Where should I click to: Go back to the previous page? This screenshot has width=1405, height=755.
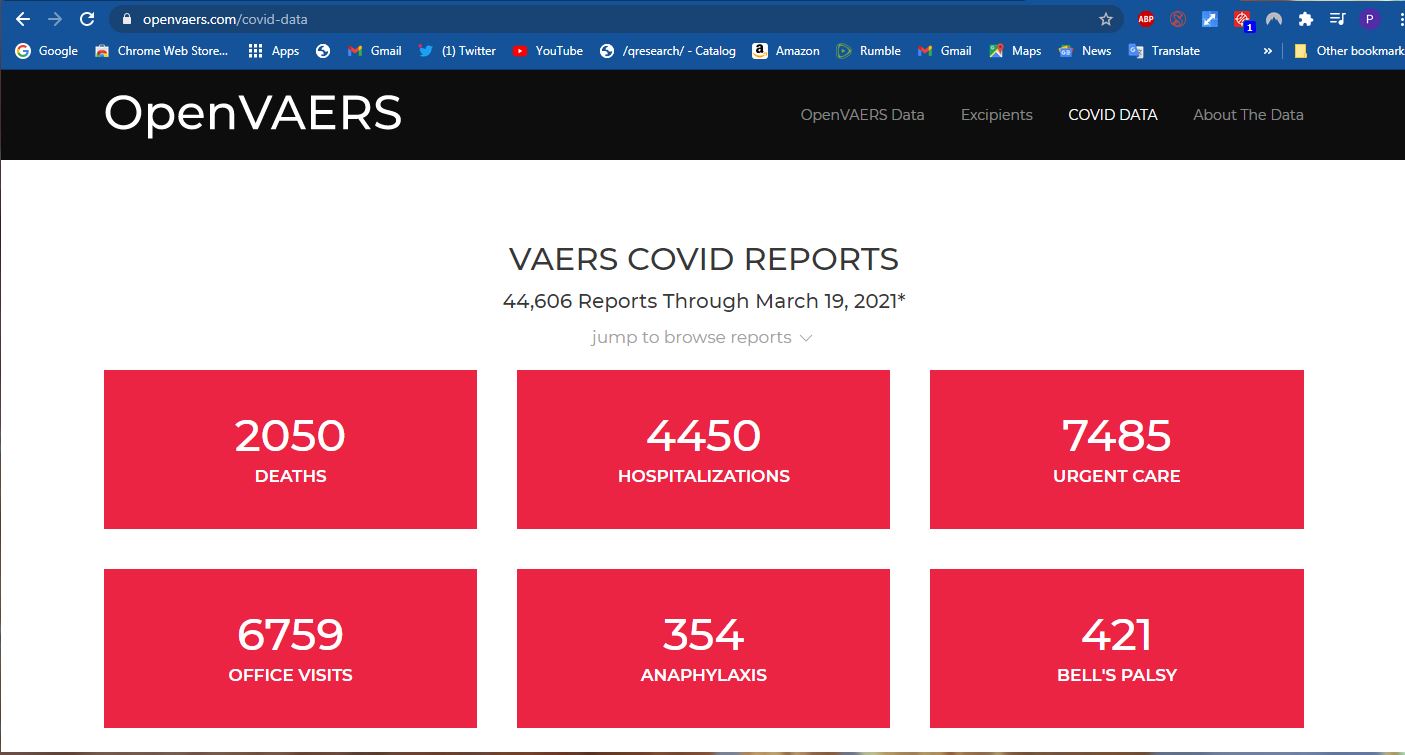[x=23, y=19]
